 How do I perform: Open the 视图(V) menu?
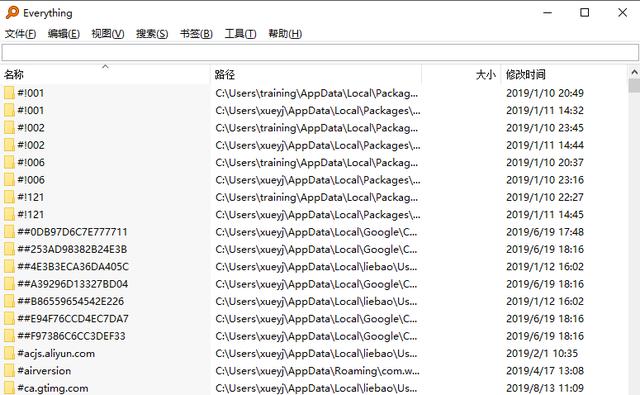(108, 33)
